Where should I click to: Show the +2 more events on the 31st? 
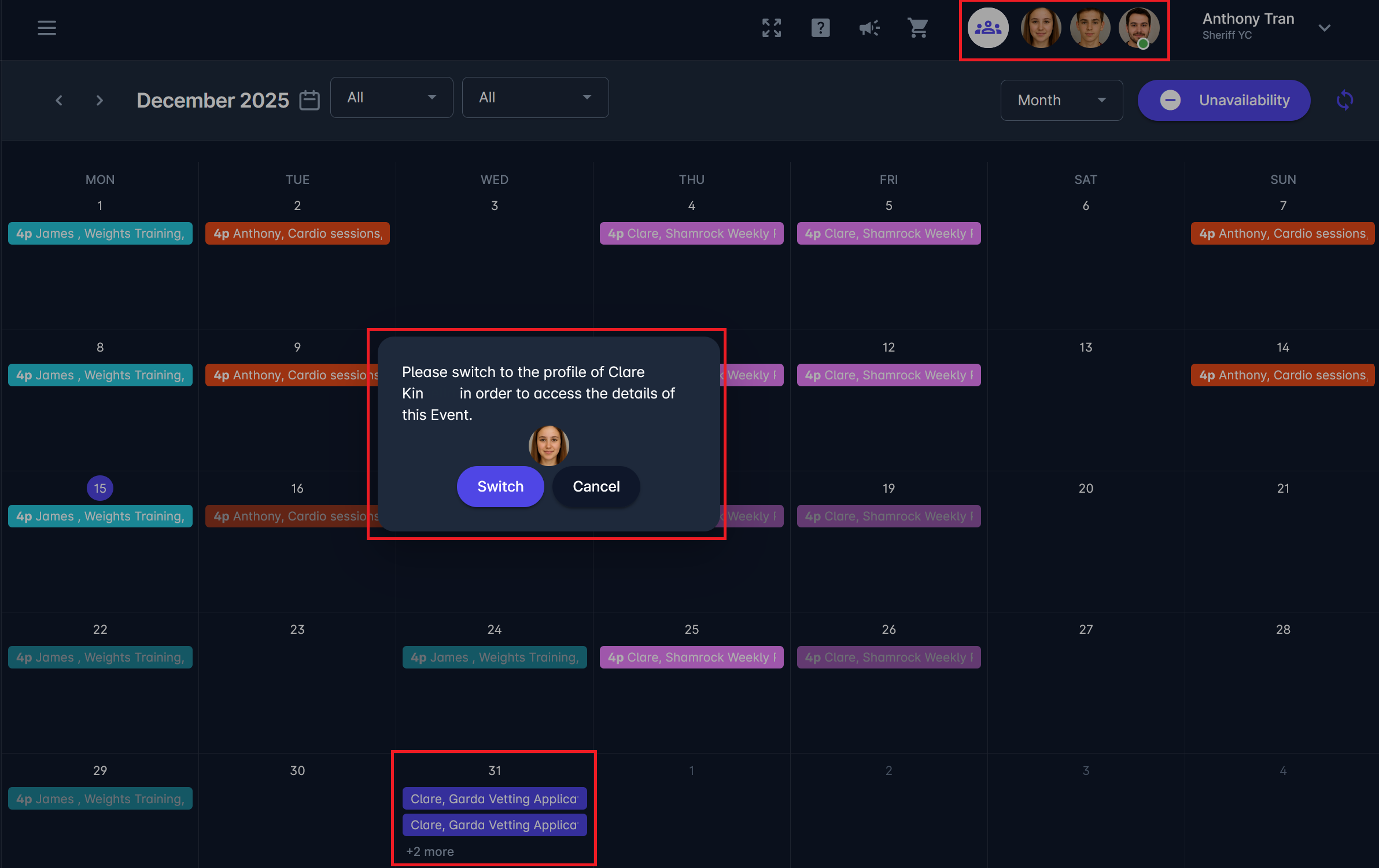[x=430, y=851]
